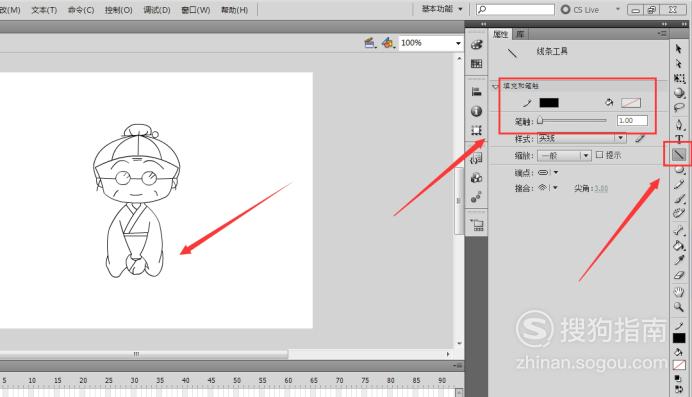
Task: Enable the 提示 hinting checkbox
Action: tap(599, 155)
